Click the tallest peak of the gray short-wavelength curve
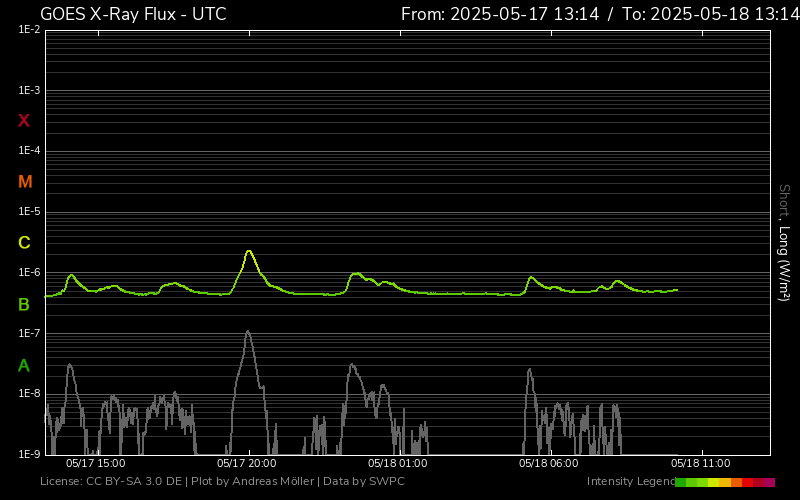 248,332
